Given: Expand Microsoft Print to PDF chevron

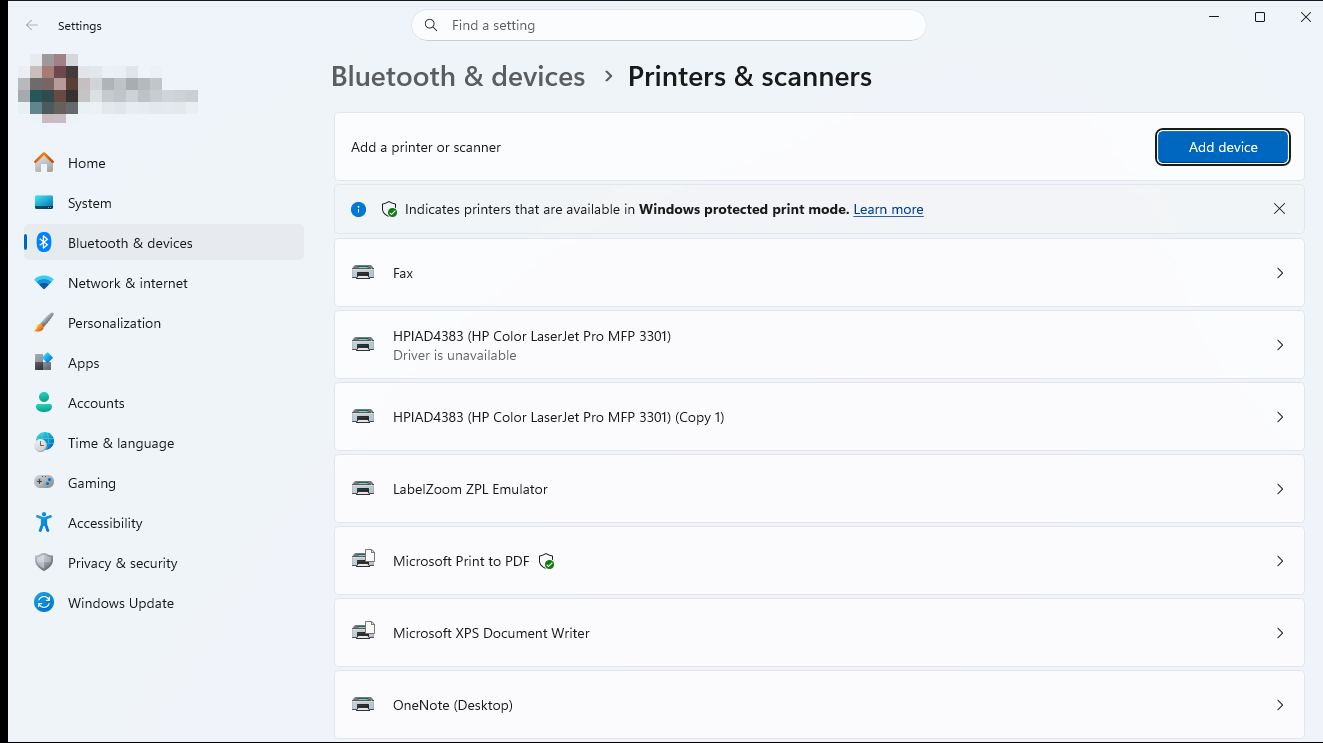Looking at the screenshot, I should pos(1280,561).
